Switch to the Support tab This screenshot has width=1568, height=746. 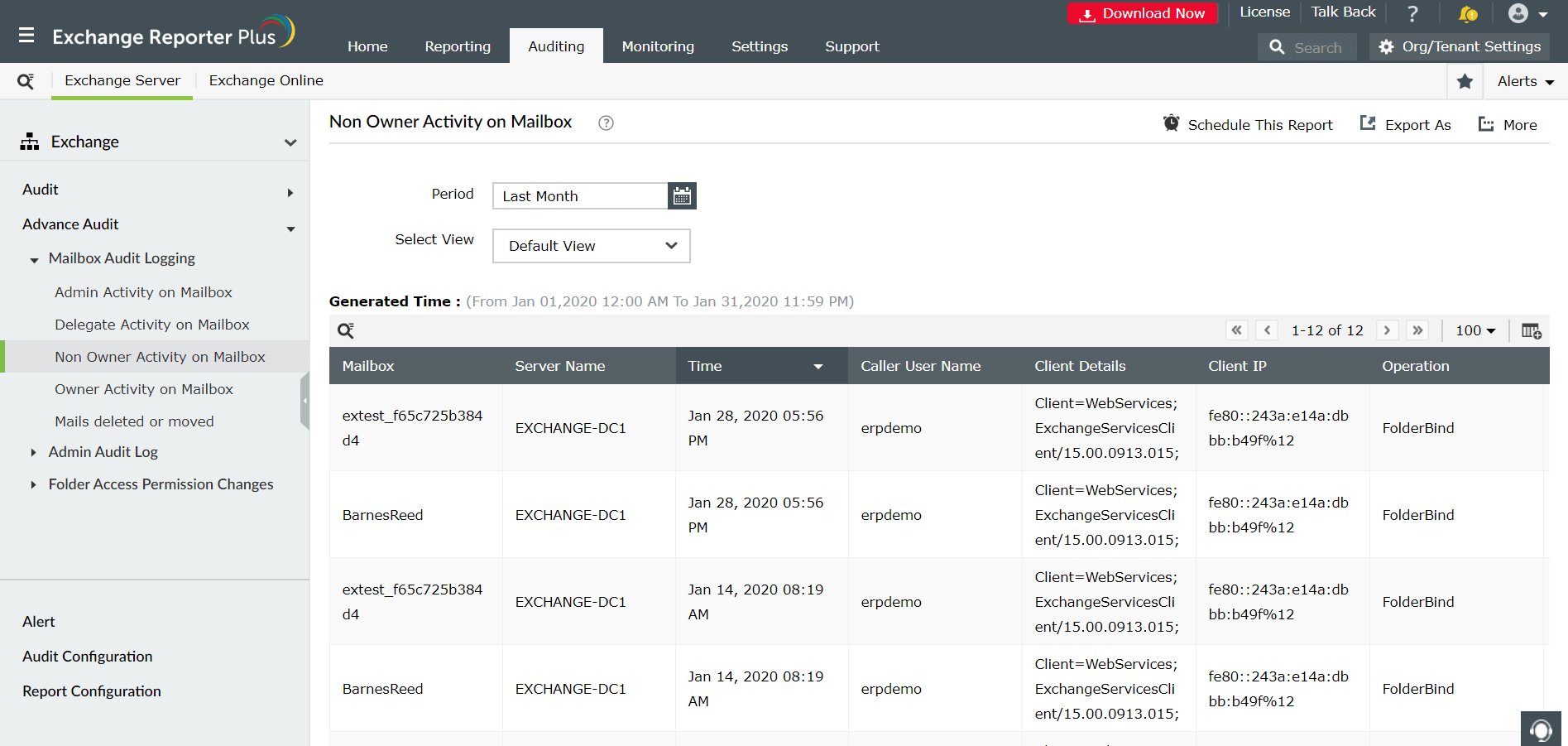click(852, 46)
